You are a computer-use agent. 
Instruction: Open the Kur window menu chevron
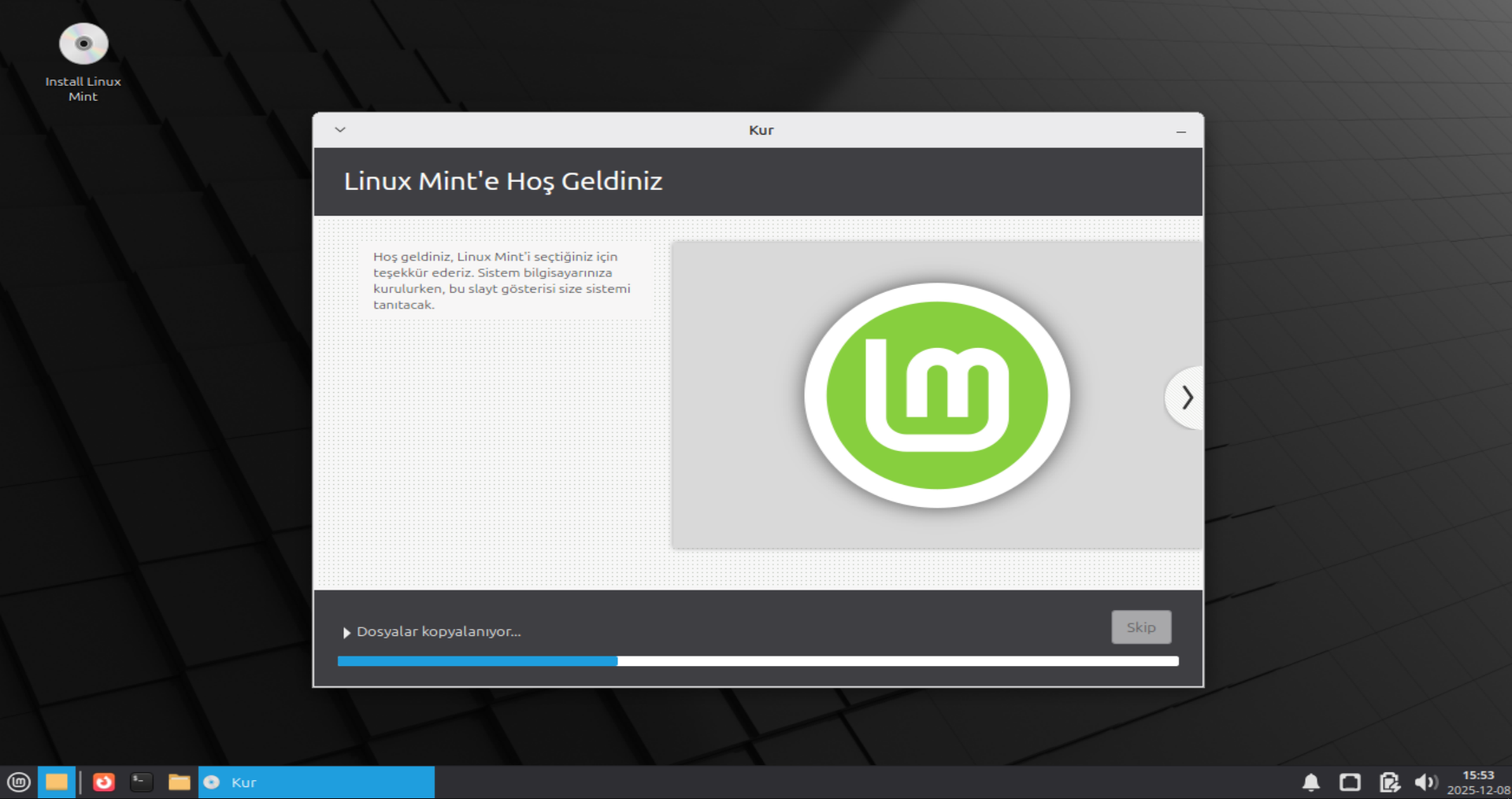click(x=340, y=130)
